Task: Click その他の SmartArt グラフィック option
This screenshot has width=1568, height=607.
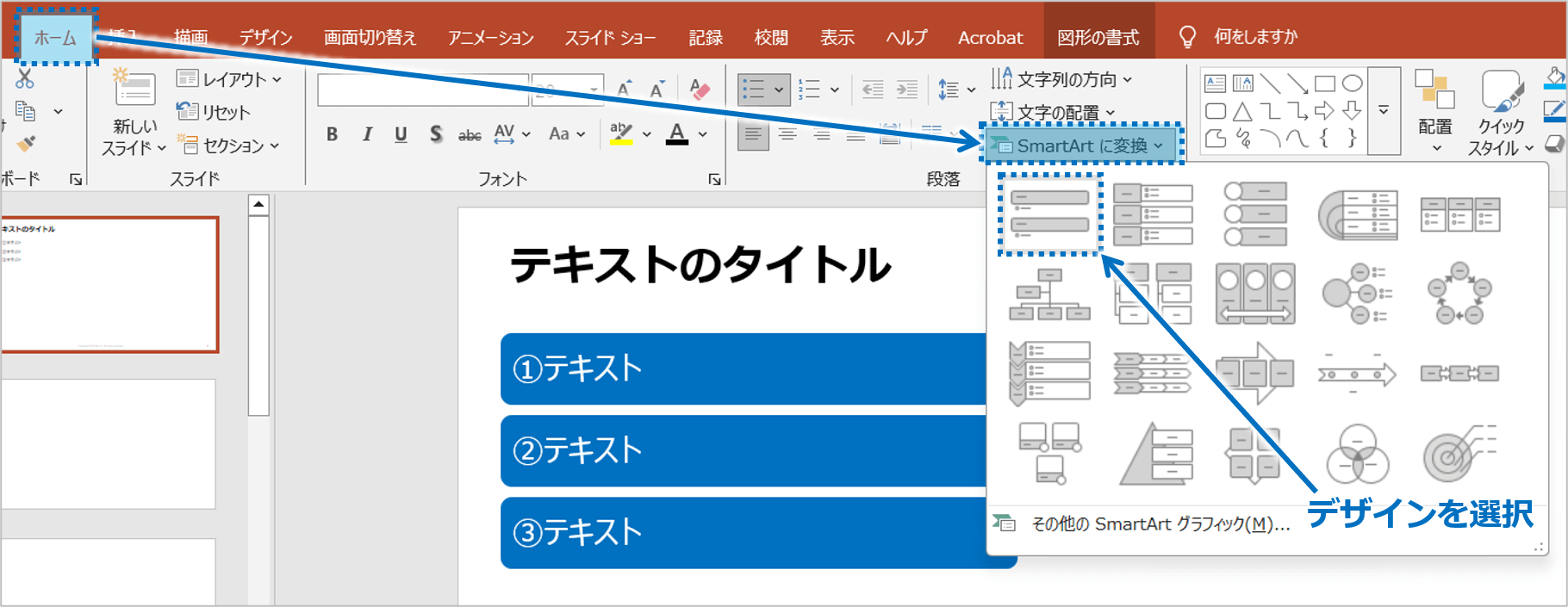Action: 1159,524
